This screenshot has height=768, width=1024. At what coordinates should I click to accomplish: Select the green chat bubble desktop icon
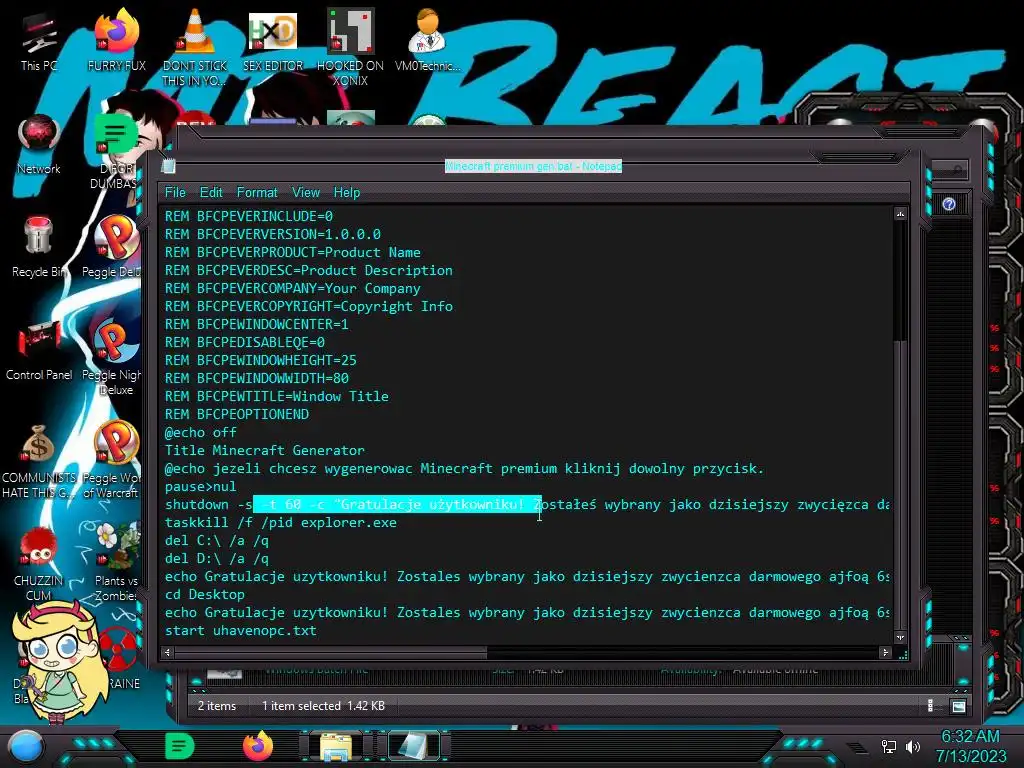(115, 150)
